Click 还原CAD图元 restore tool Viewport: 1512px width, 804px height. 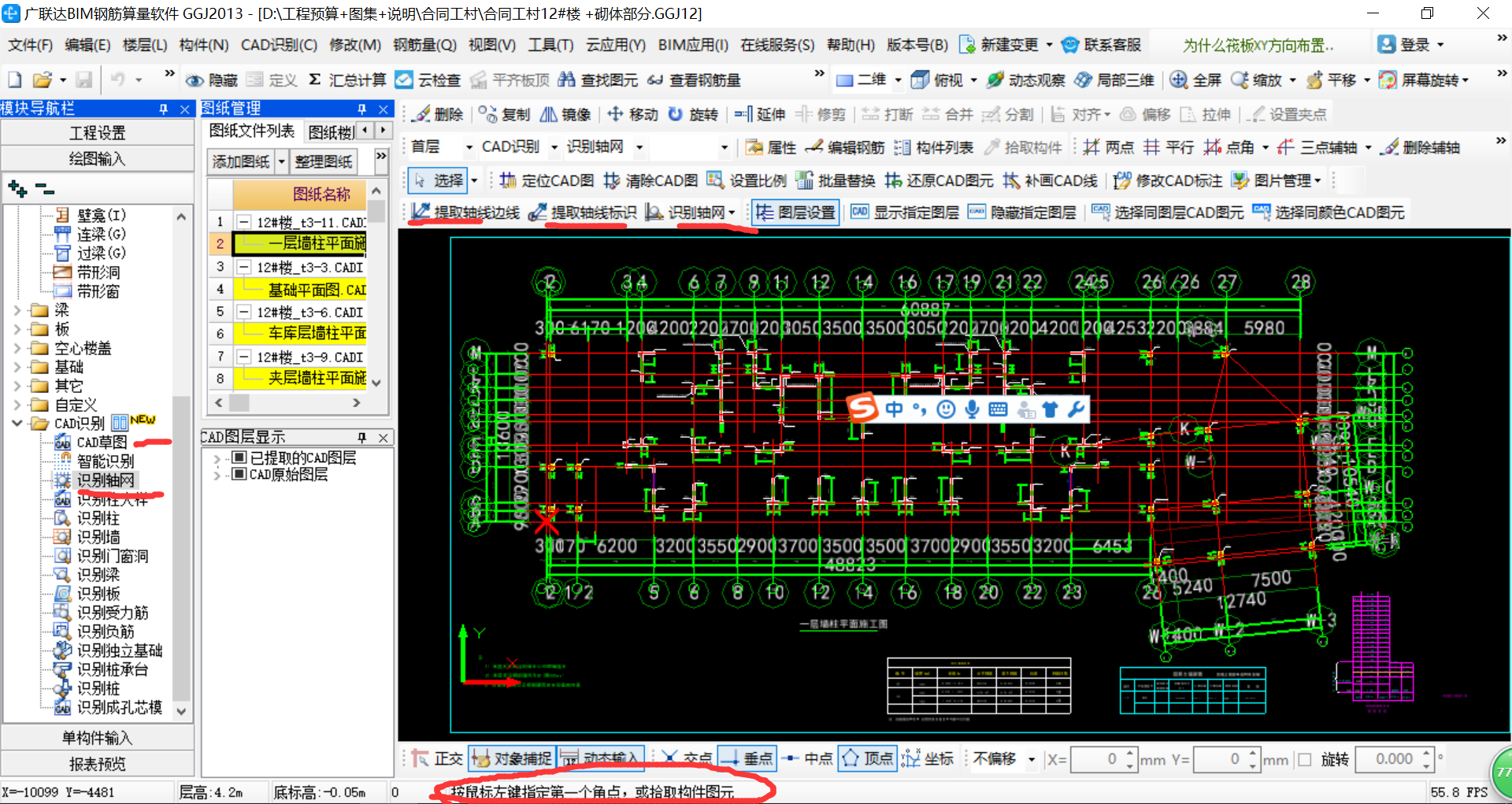939,180
